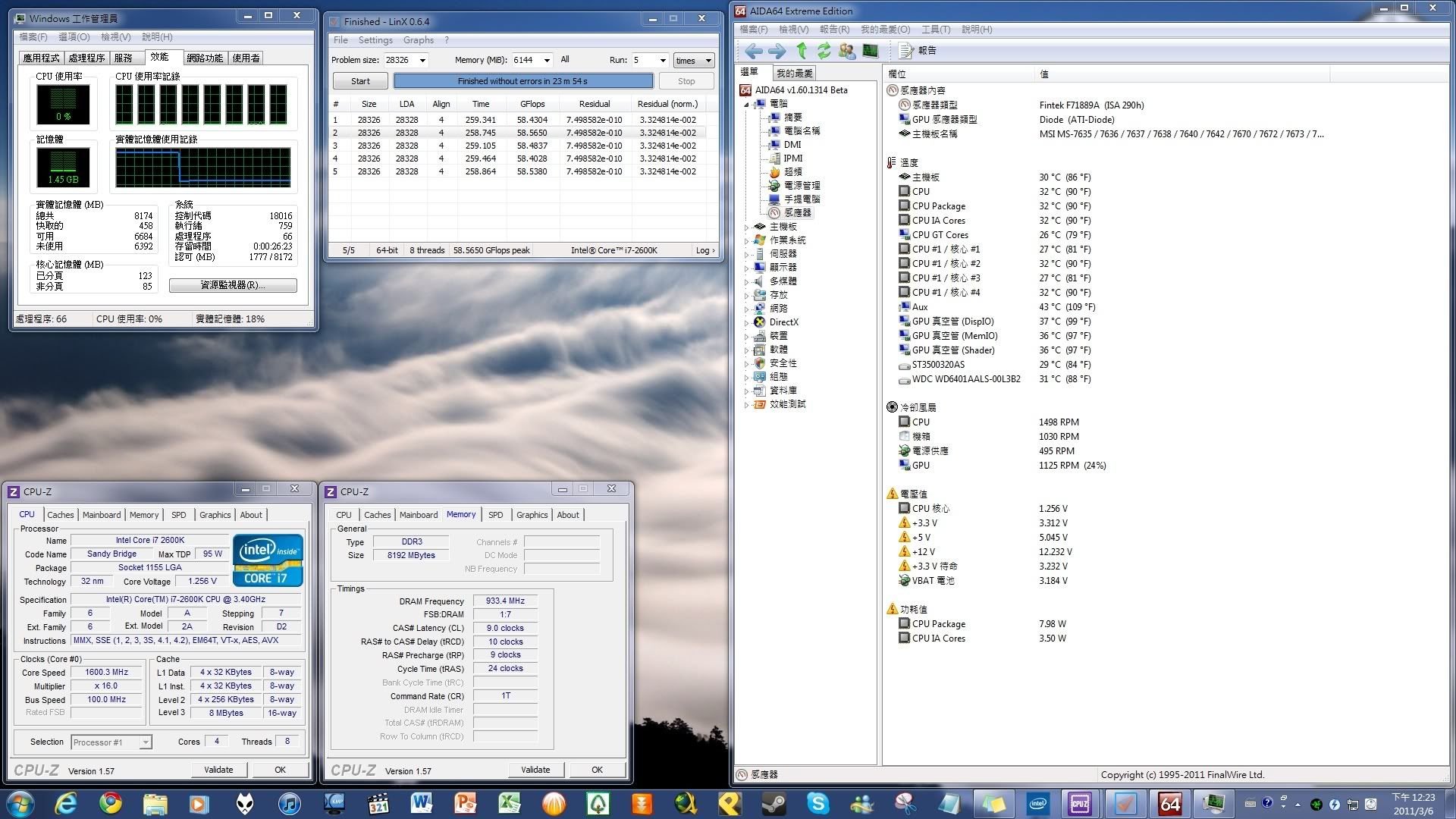Open LinX Problem size dropdown
Image resolution: width=1456 pixels, height=819 pixels.
coord(422,60)
